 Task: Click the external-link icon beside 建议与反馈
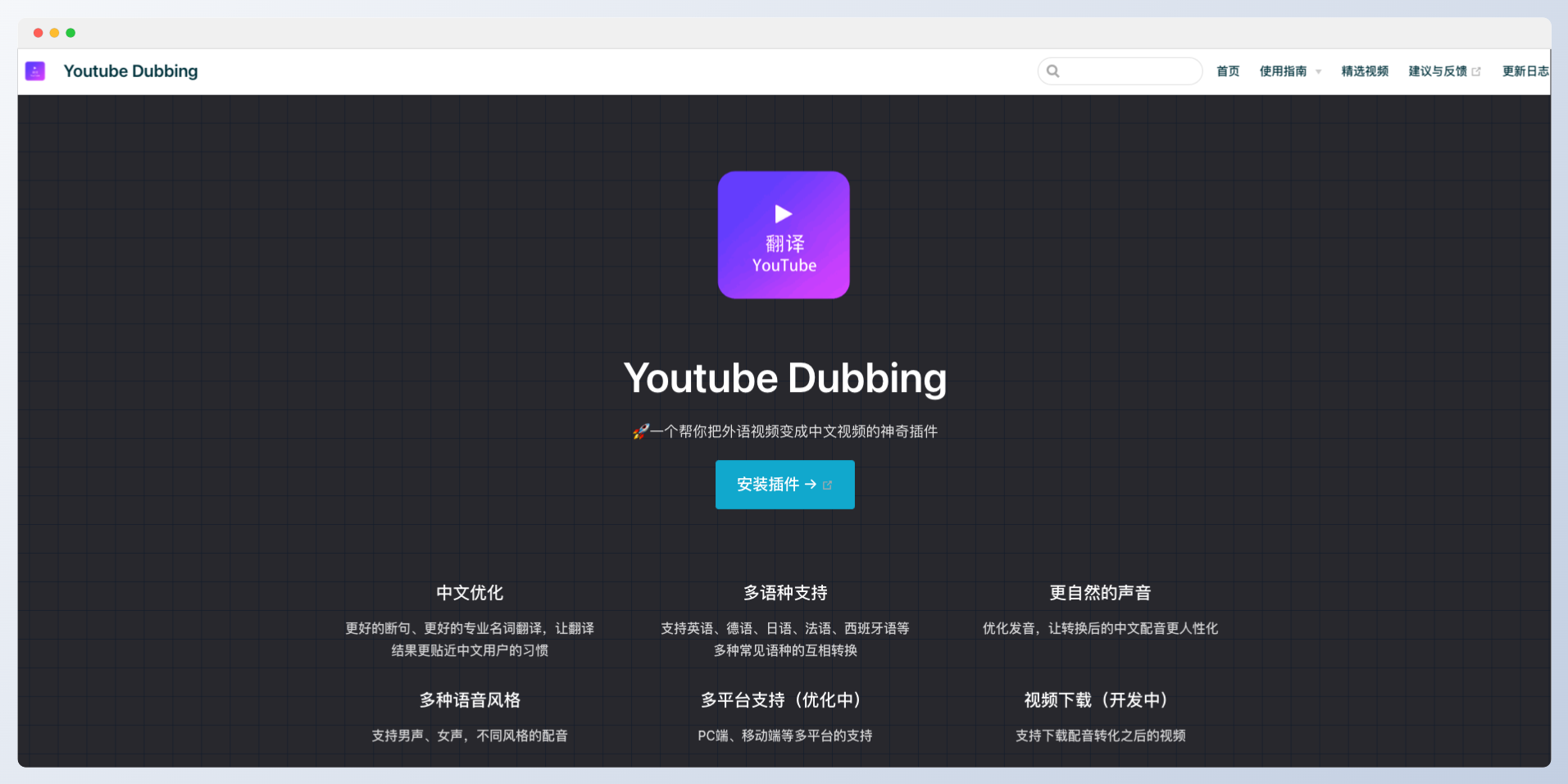[1476, 72]
